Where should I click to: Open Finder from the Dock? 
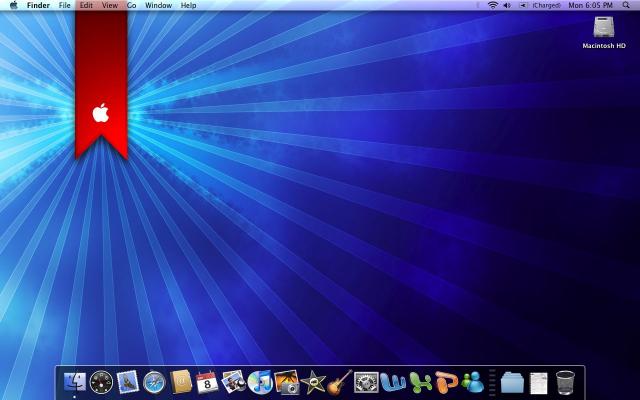pyautogui.click(x=75, y=382)
